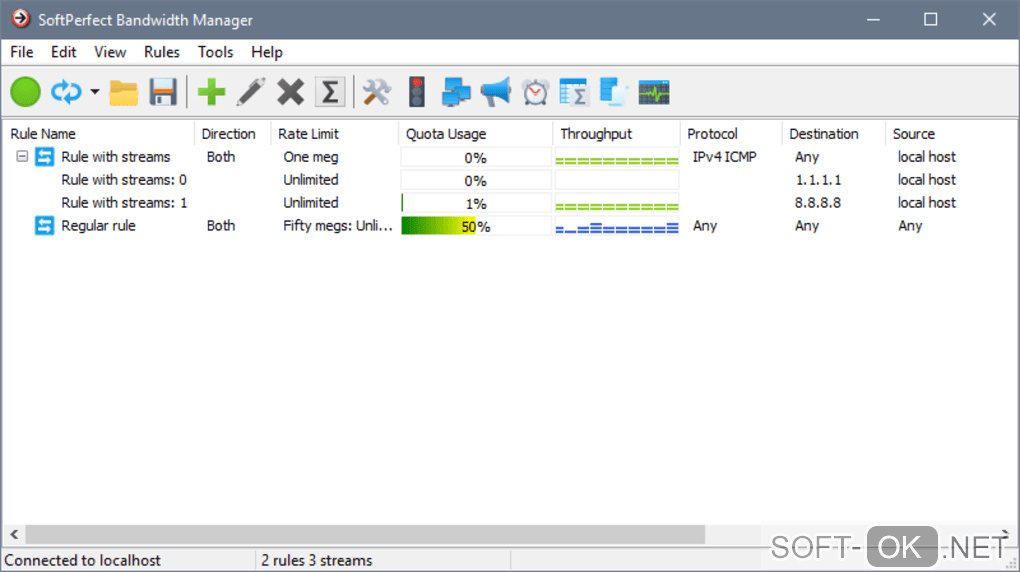
Task: Open the File menu
Action: point(21,52)
